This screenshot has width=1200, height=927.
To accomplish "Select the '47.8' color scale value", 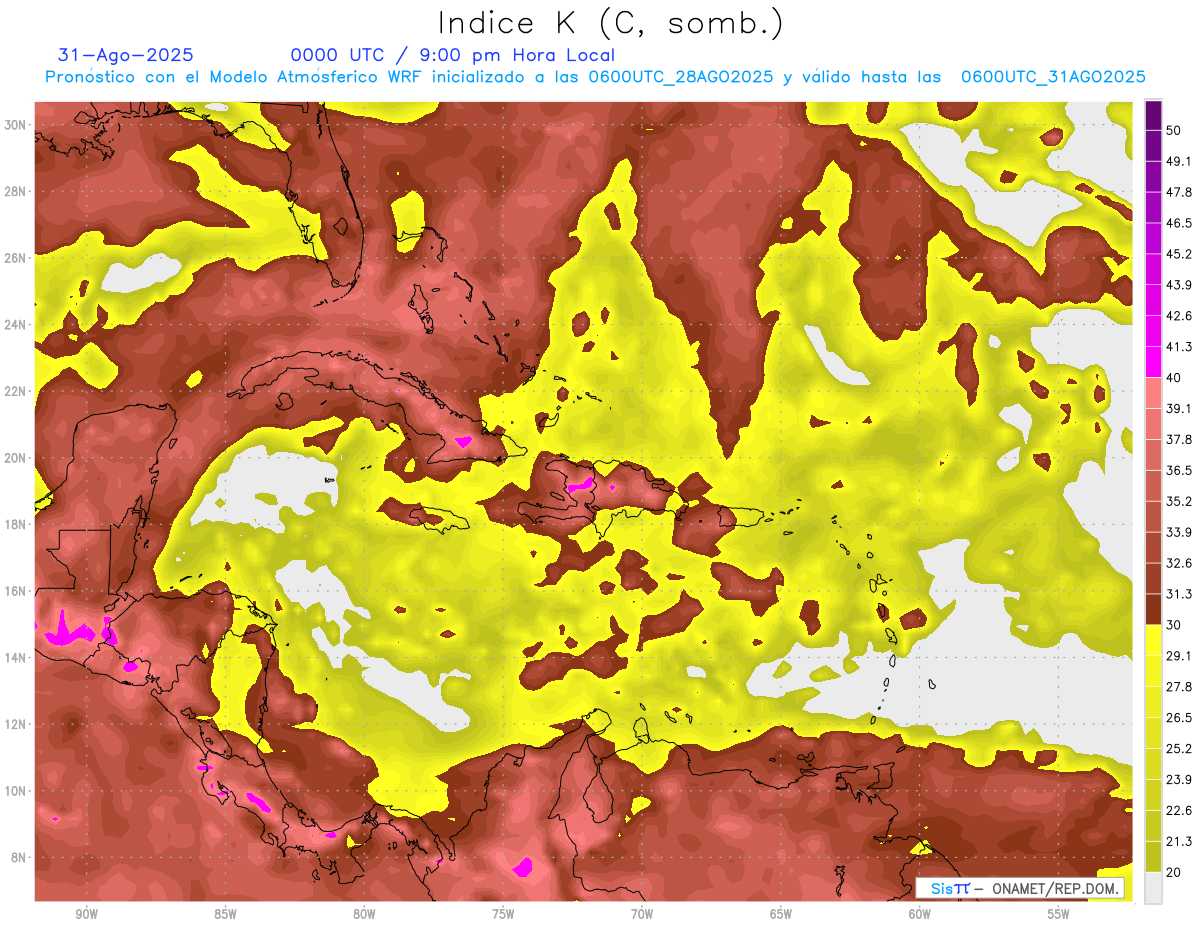I will coord(1178,192).
